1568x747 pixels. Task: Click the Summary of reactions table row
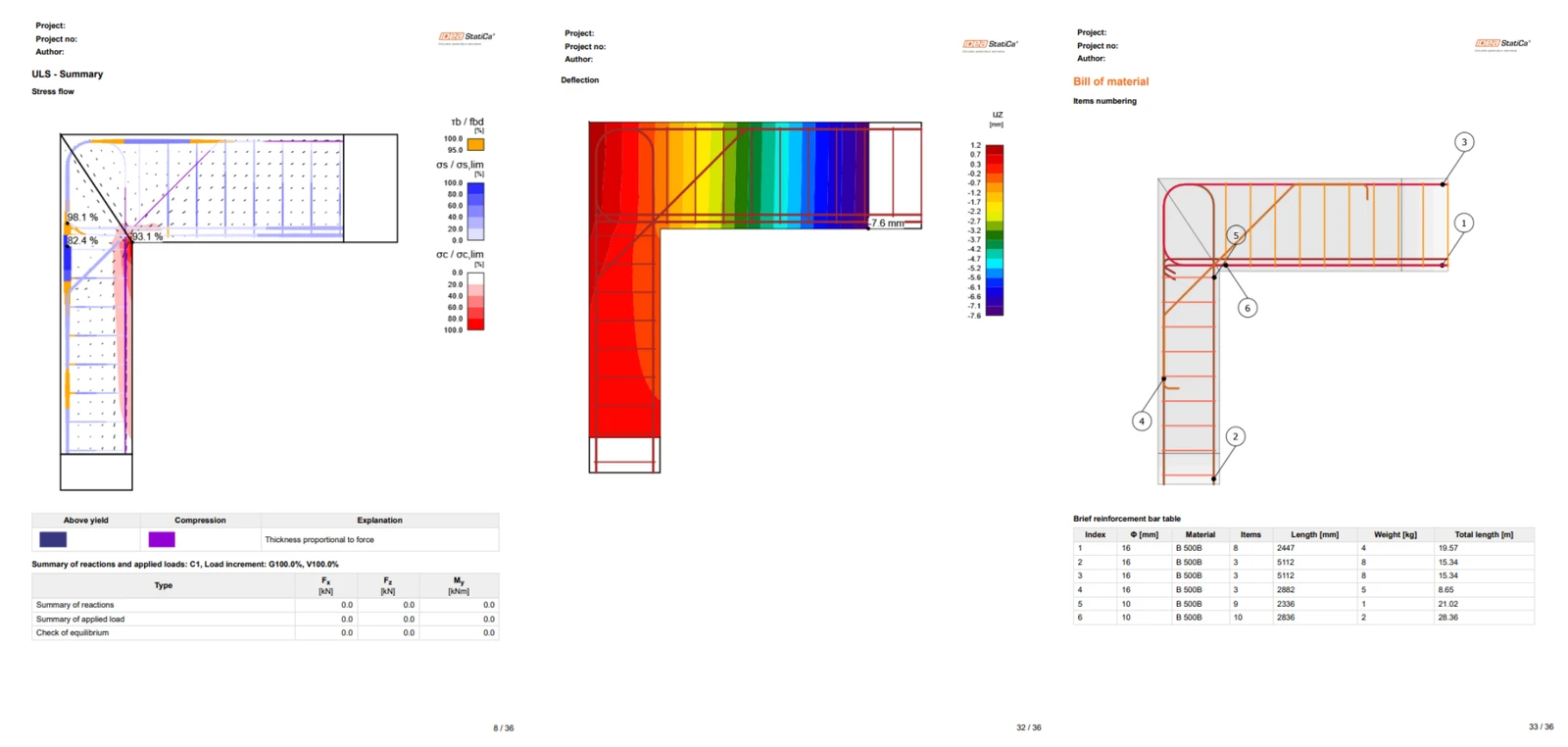click(265, 605)
